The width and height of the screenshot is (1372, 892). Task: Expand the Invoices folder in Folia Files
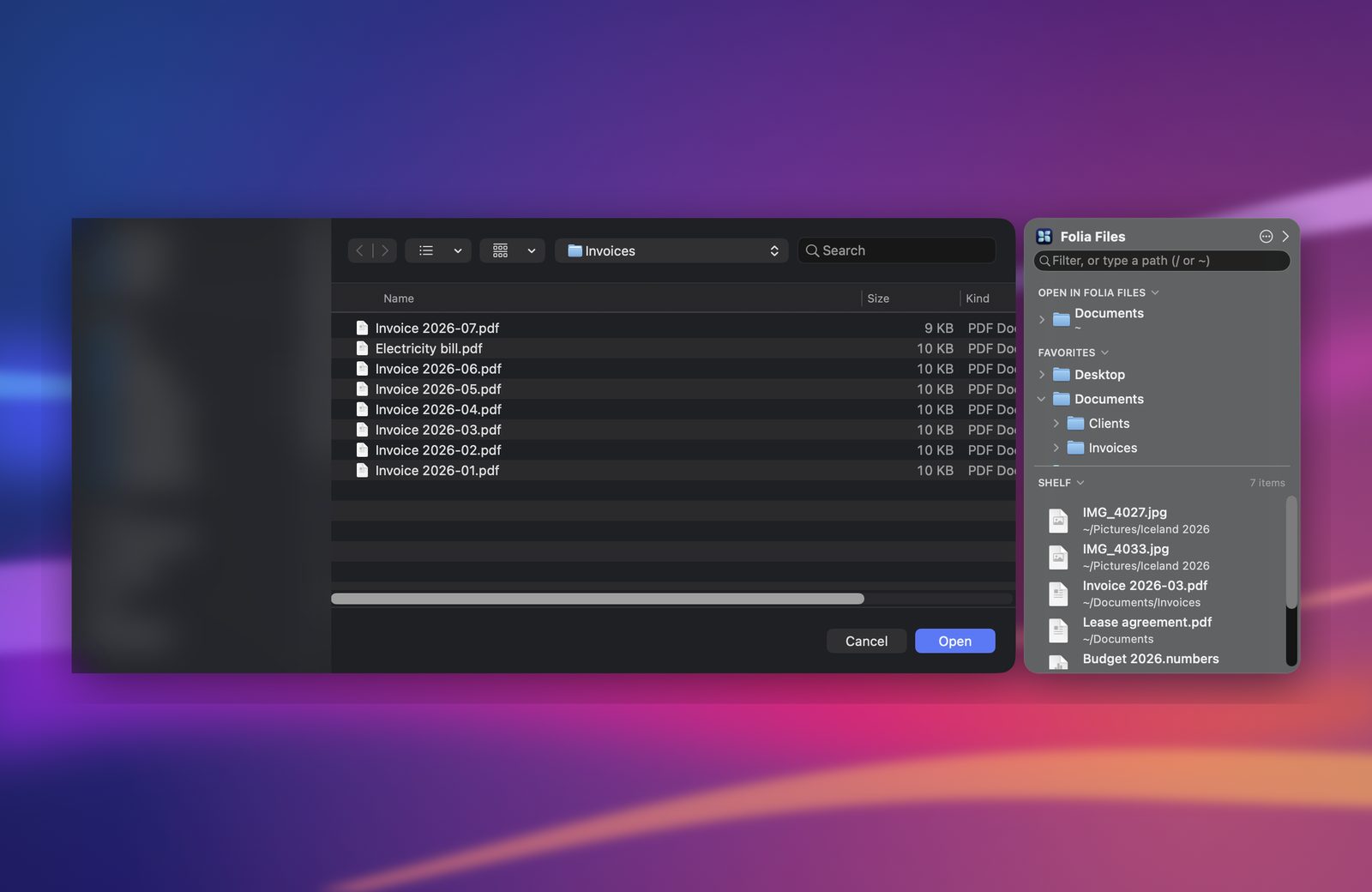(1056, 448)
